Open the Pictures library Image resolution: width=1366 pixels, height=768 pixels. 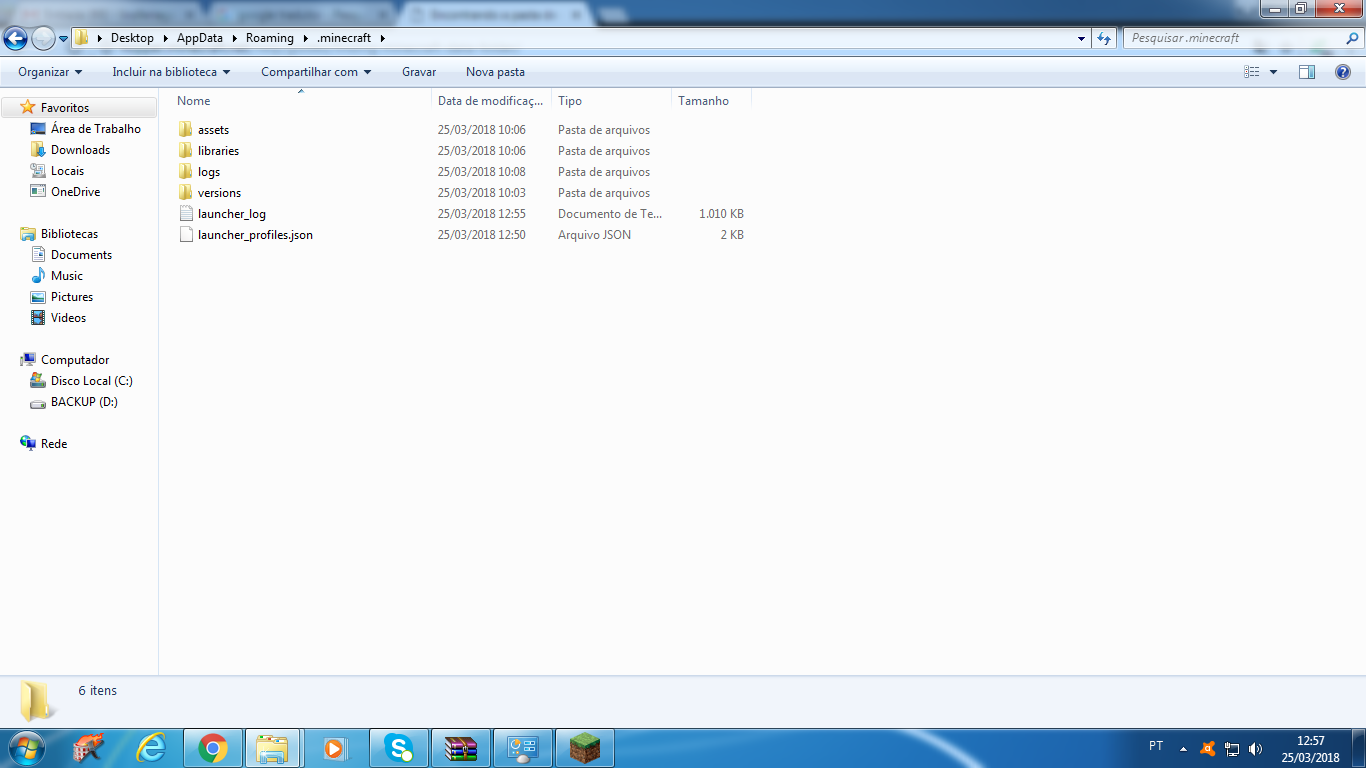pyautogui.click(x=72, y=297)
